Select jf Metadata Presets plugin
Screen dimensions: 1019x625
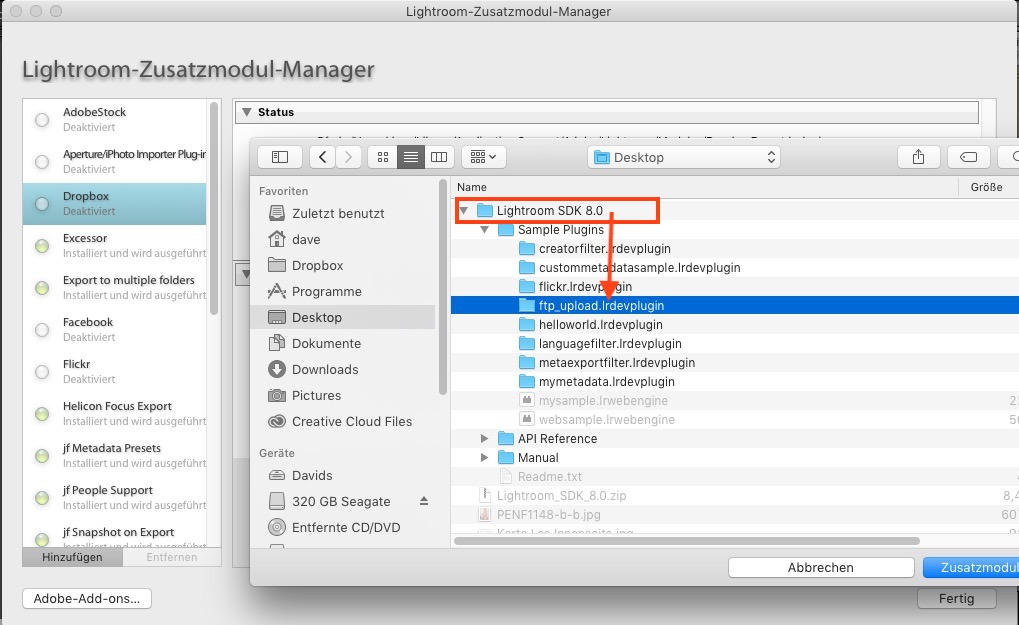click(115, 455)
